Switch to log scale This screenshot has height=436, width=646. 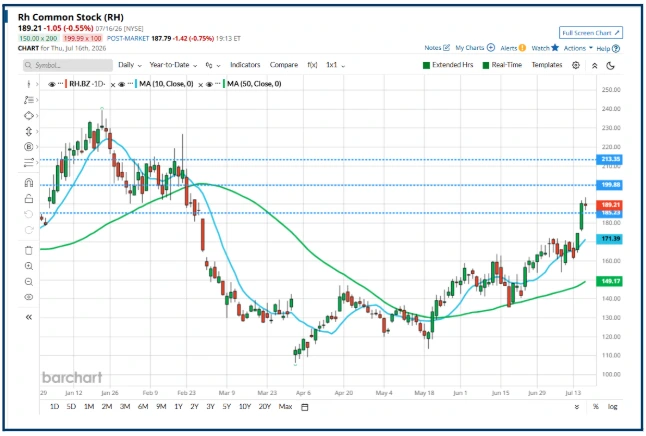point(613,407)
